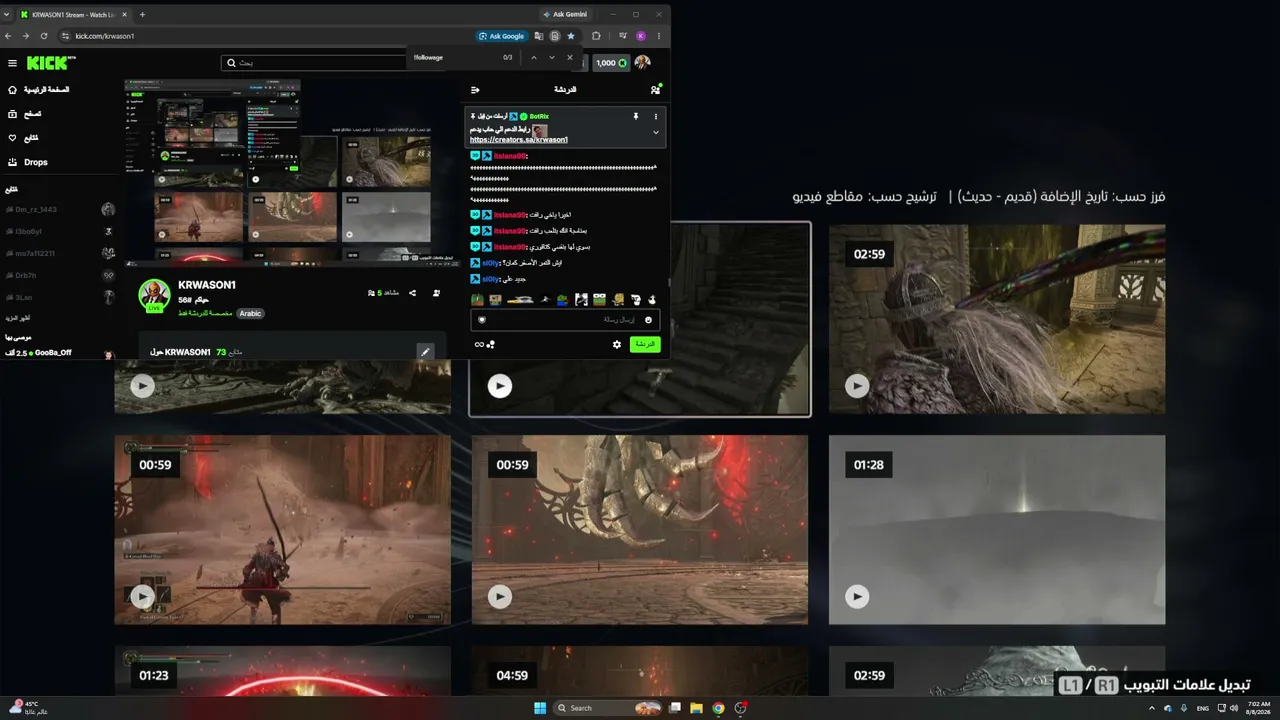Unpin the pinned chat message
This screenshot has height=720, width=1280.
click(x=635, y=117)
